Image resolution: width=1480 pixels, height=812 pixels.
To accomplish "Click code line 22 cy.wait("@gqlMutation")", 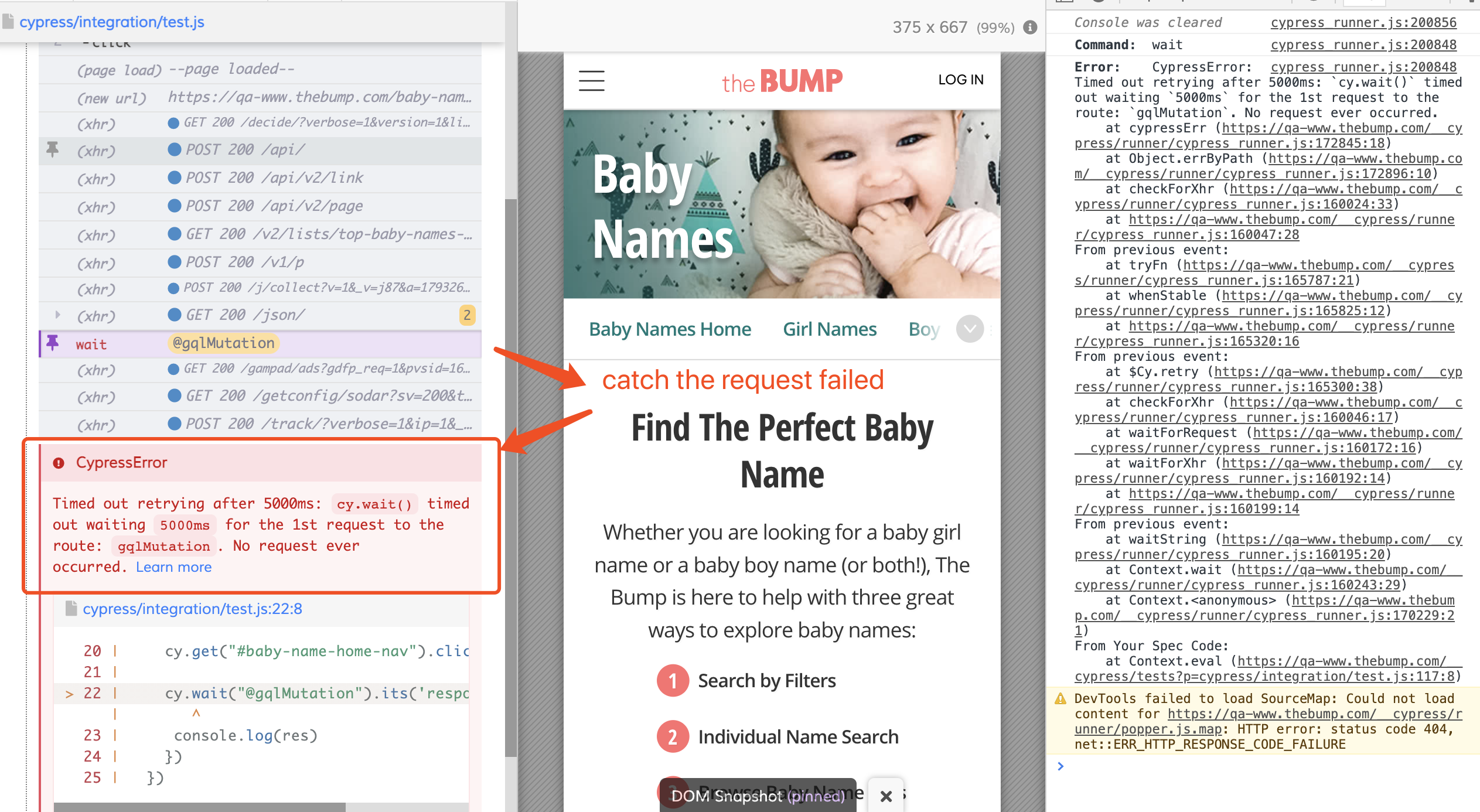I will point(261,694).
